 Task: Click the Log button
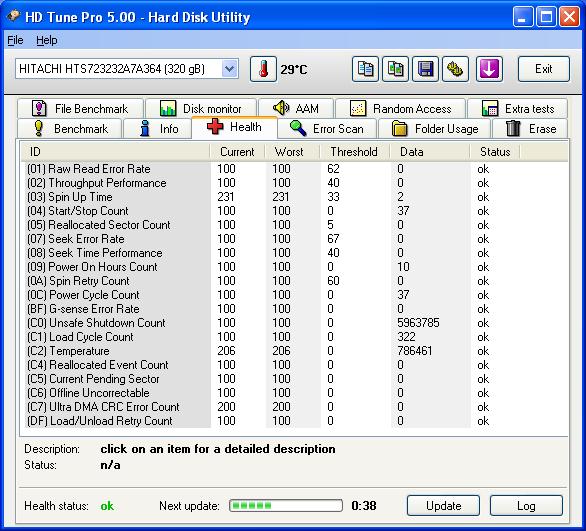point(526,506)
